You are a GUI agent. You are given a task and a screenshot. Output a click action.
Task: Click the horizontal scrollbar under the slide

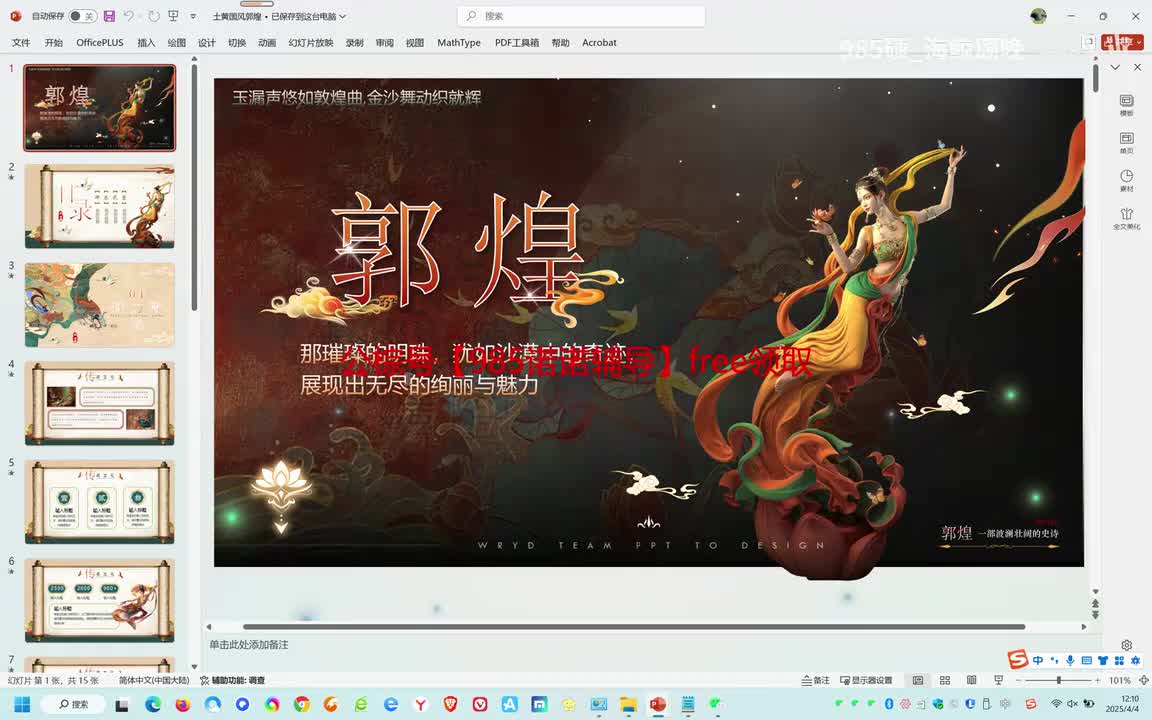point(633,627)
